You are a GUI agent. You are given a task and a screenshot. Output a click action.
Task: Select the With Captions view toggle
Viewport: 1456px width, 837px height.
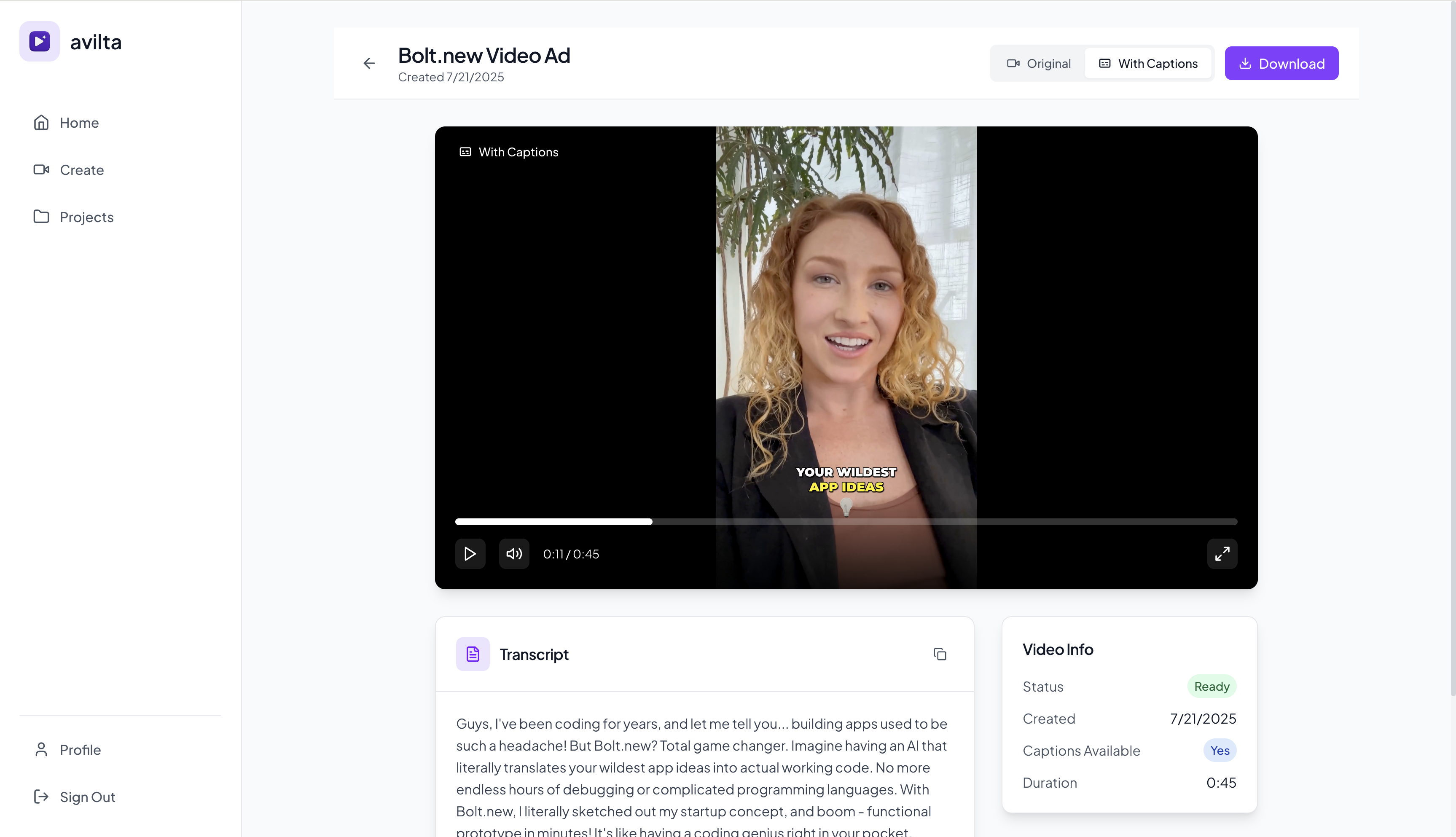(1148, 63)
